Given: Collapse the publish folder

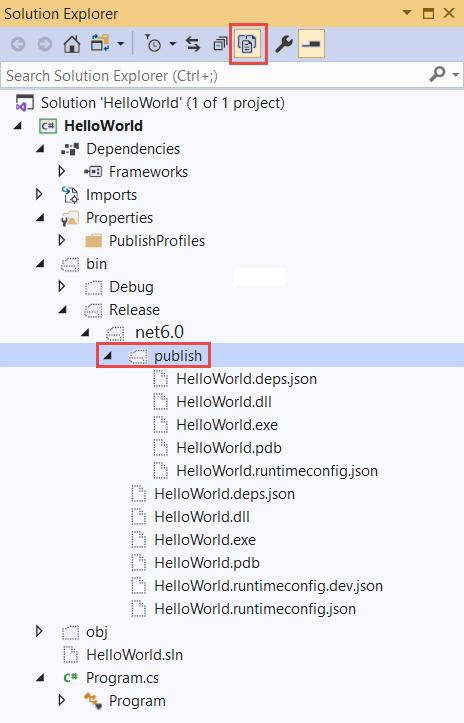Looking at the screenshot, I should 108,356.
